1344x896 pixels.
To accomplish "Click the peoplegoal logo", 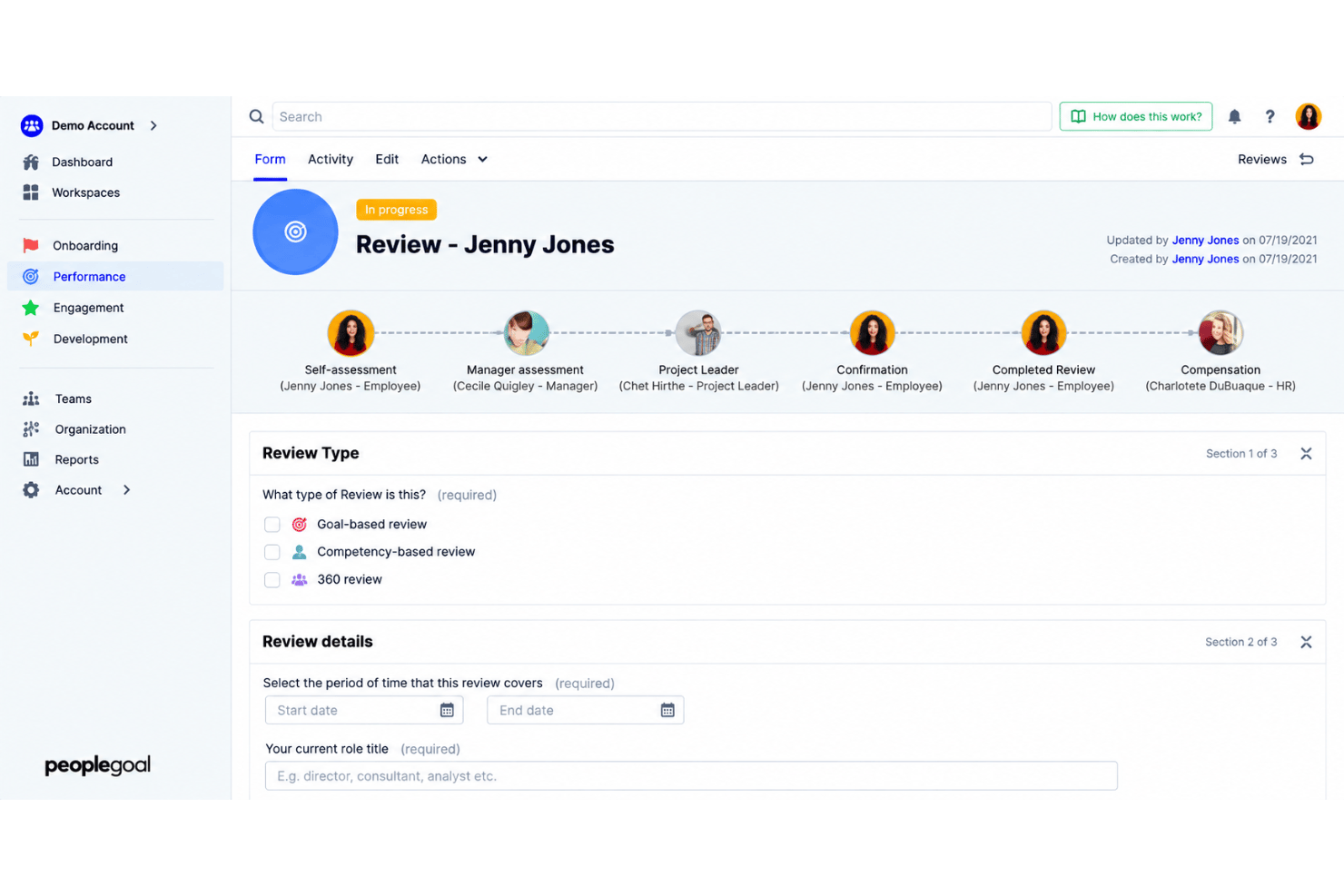I will point(98,765).
